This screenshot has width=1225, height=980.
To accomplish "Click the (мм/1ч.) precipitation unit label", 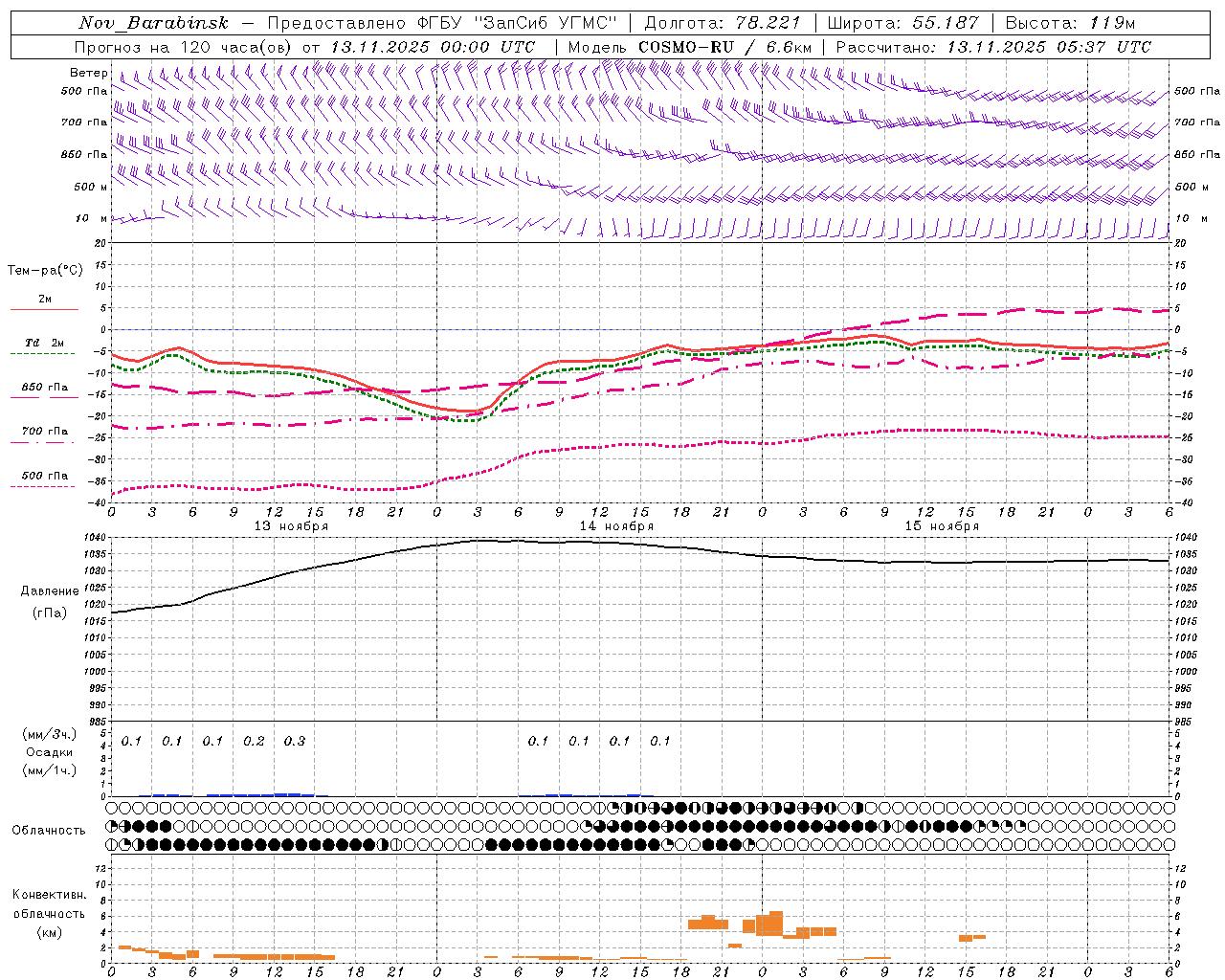I will tap(50, 770).
